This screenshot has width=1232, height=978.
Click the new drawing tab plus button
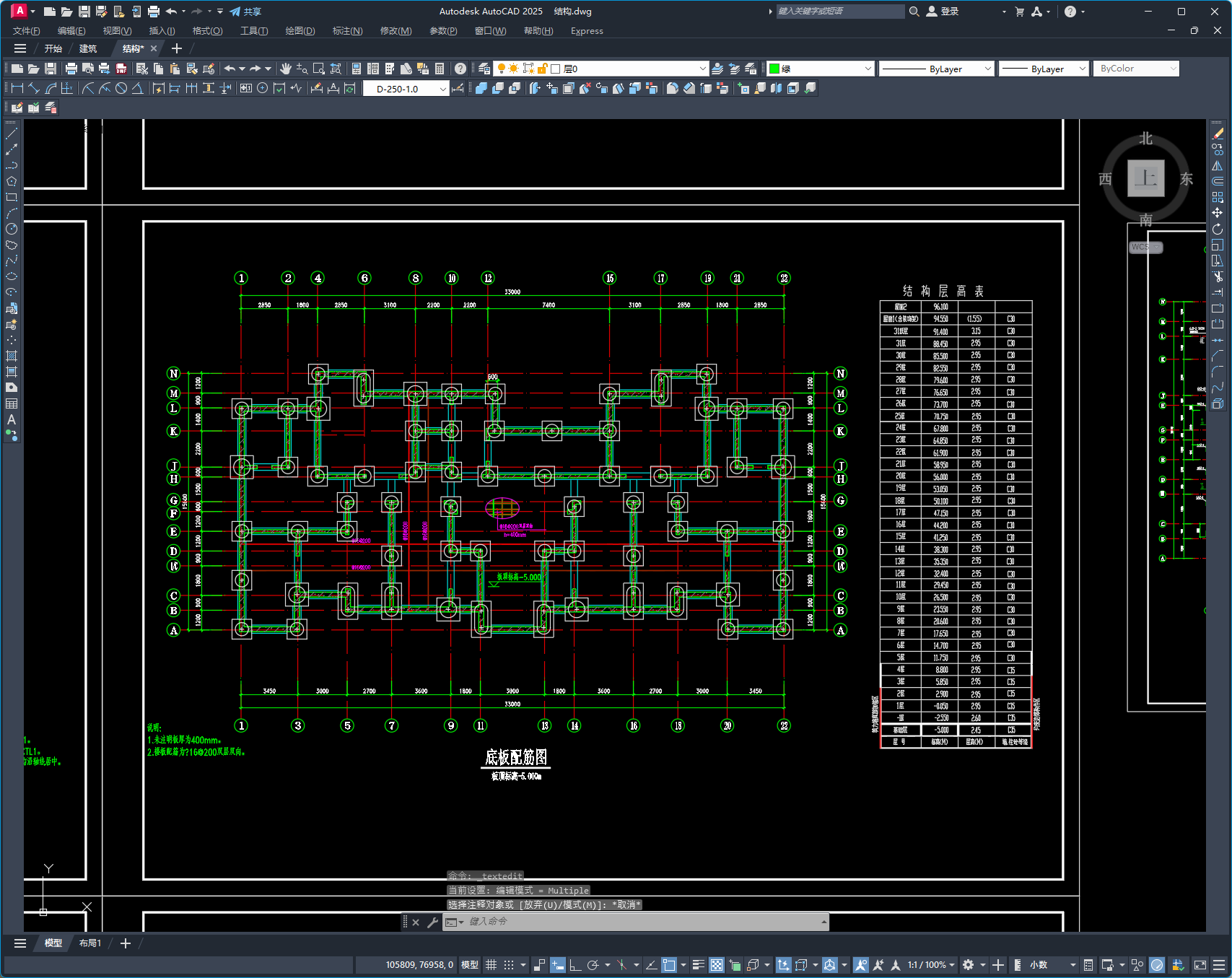tap(176, 48)
